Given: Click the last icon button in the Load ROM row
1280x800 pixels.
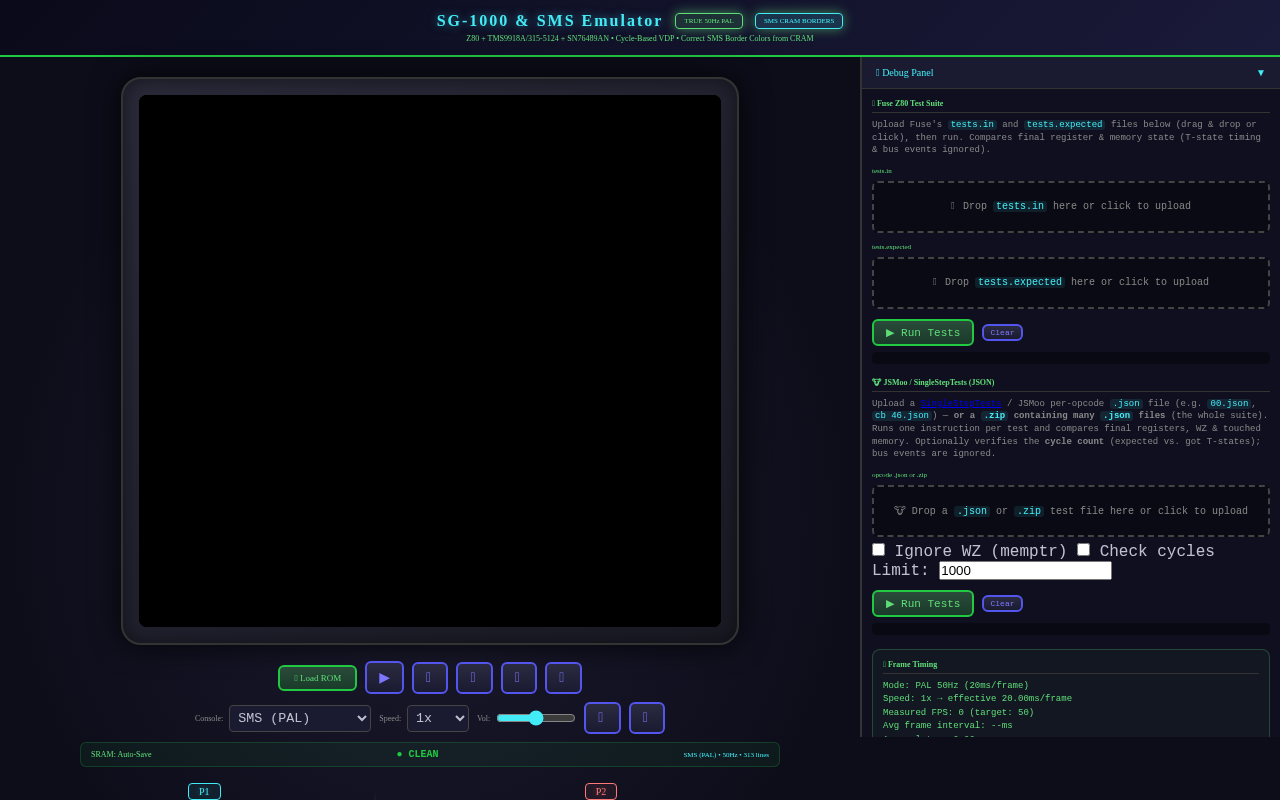Looking at the screenshot, I should tap(563, 678).
